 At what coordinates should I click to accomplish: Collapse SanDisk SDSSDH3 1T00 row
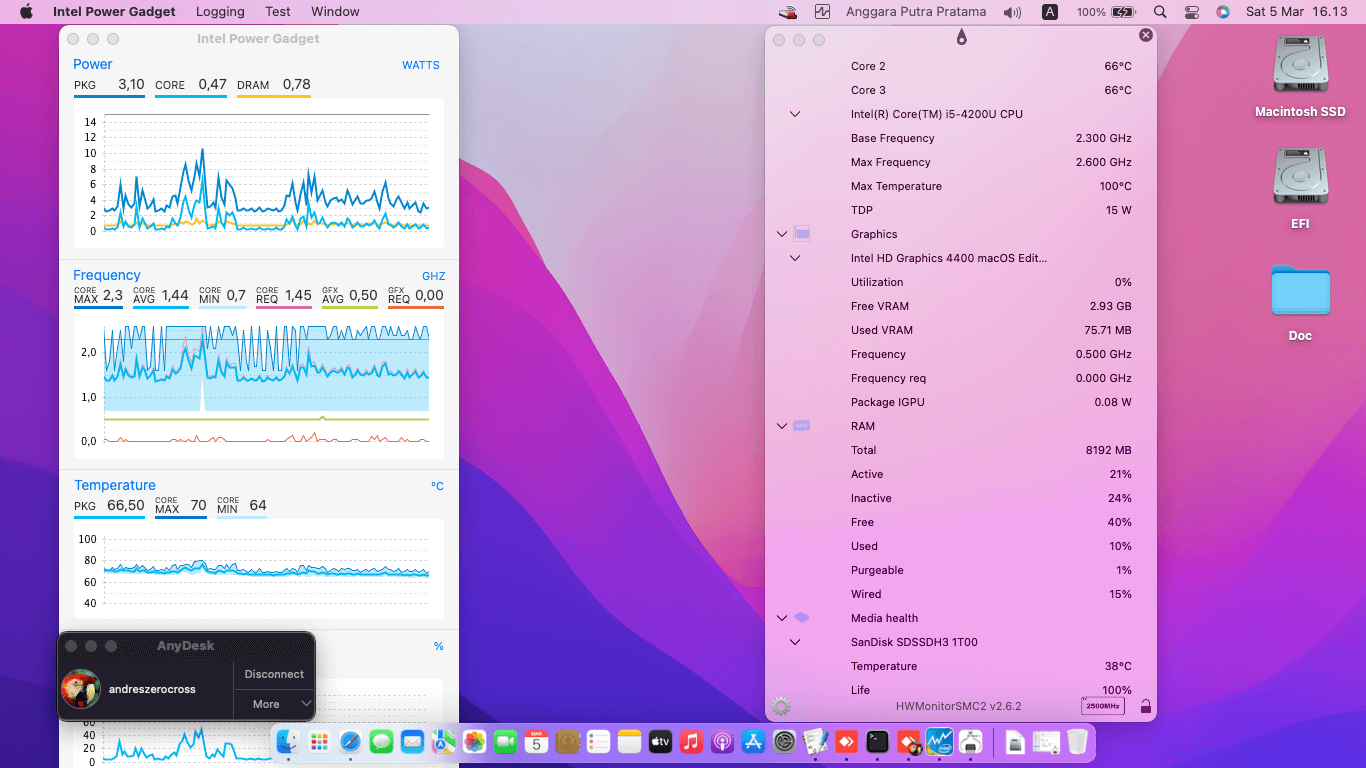pos(795,642)
